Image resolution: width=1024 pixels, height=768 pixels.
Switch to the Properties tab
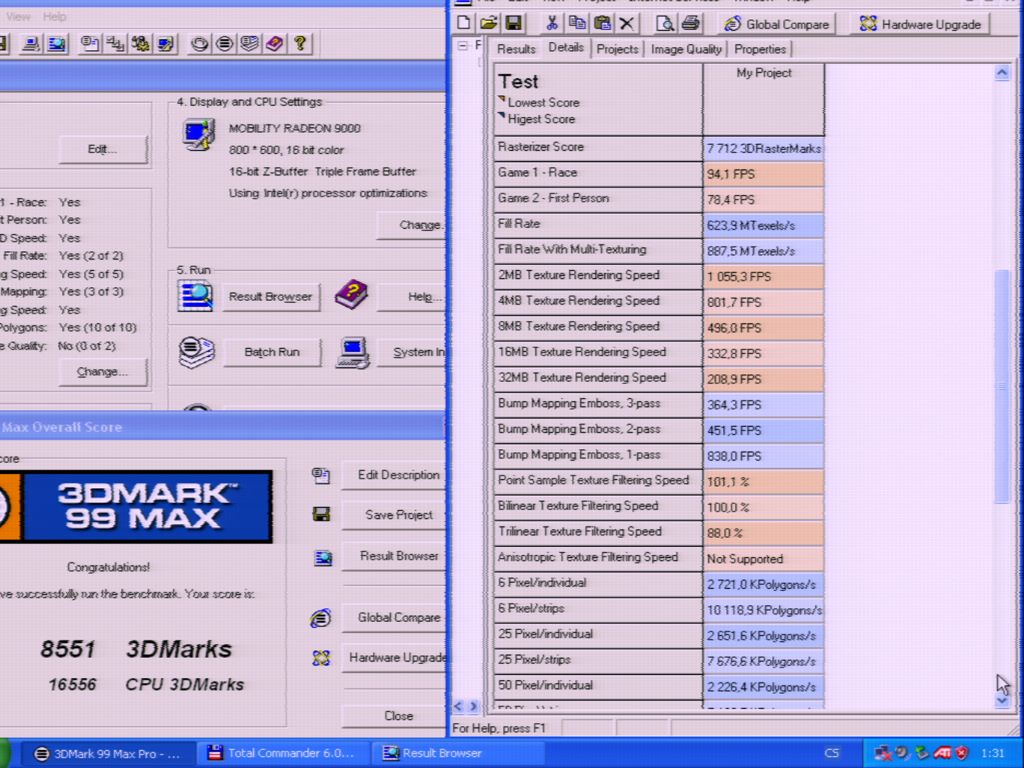(x=760, y=49)
